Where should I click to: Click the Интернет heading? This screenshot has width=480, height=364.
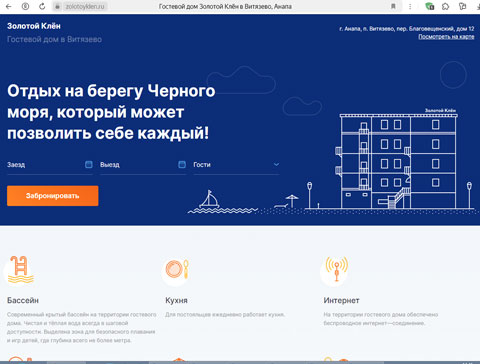pos(341,300)
